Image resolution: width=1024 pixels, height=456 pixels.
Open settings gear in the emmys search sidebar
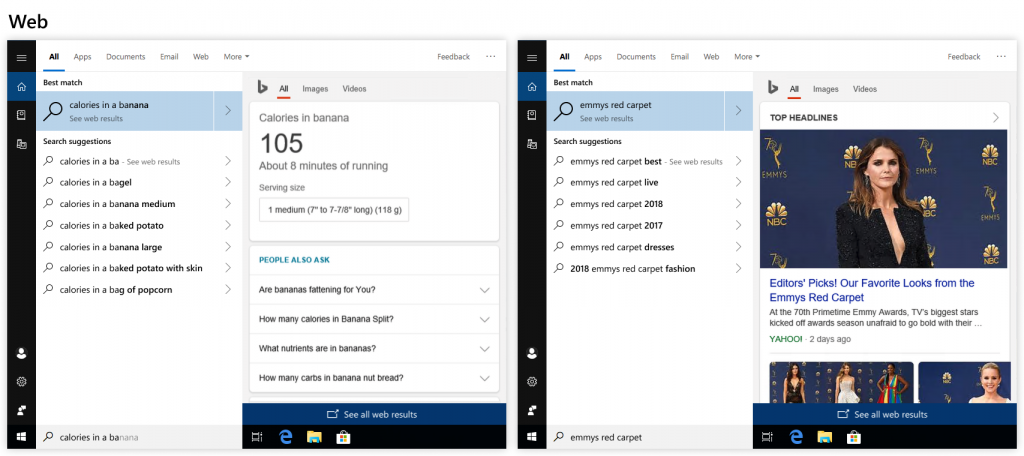tap(532, 381)
